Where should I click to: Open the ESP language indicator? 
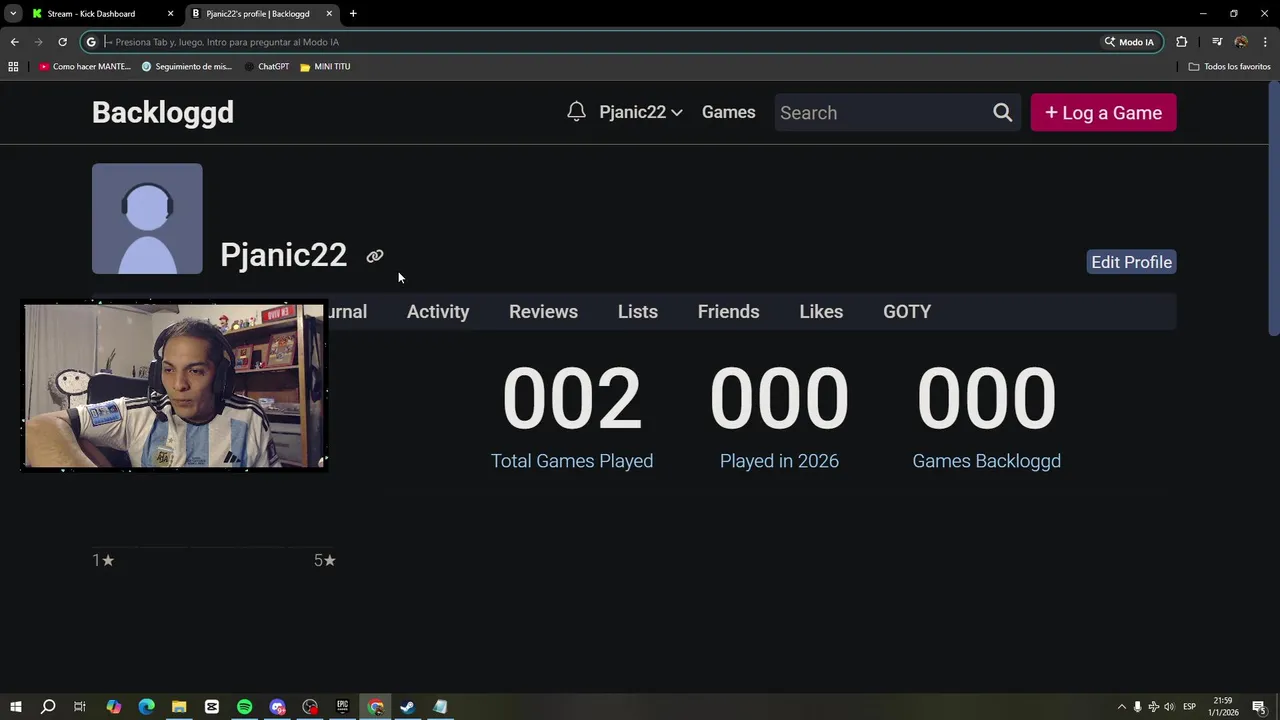1190,707
